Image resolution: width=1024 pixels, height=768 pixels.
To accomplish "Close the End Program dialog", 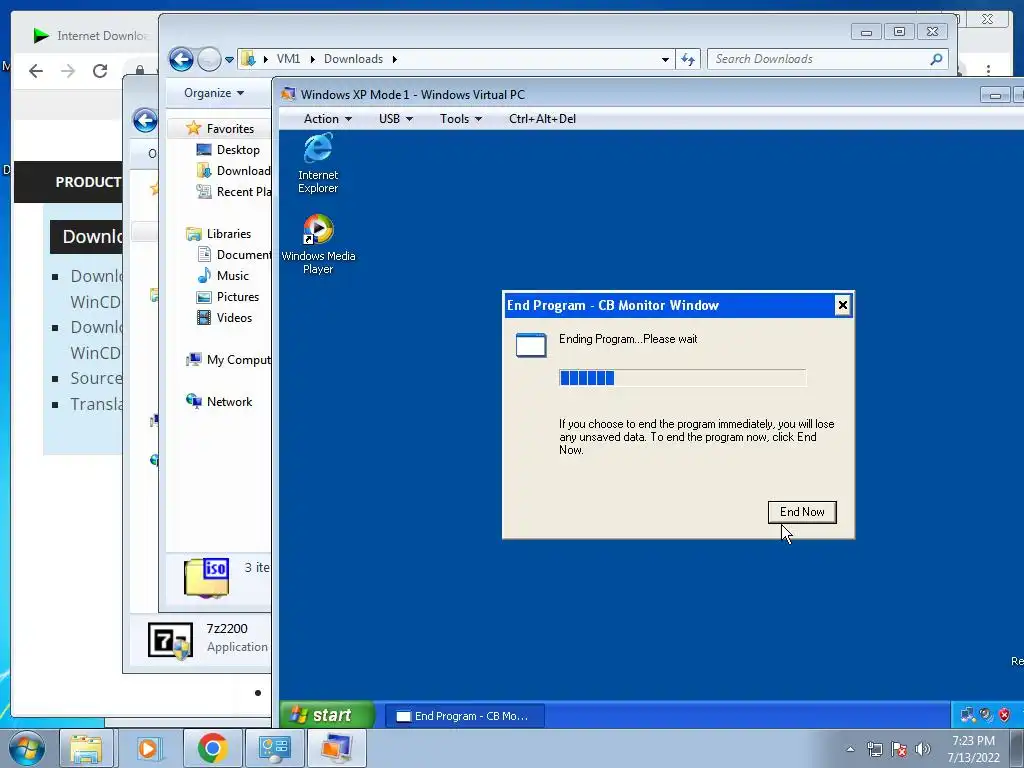I will pos(842,305).
